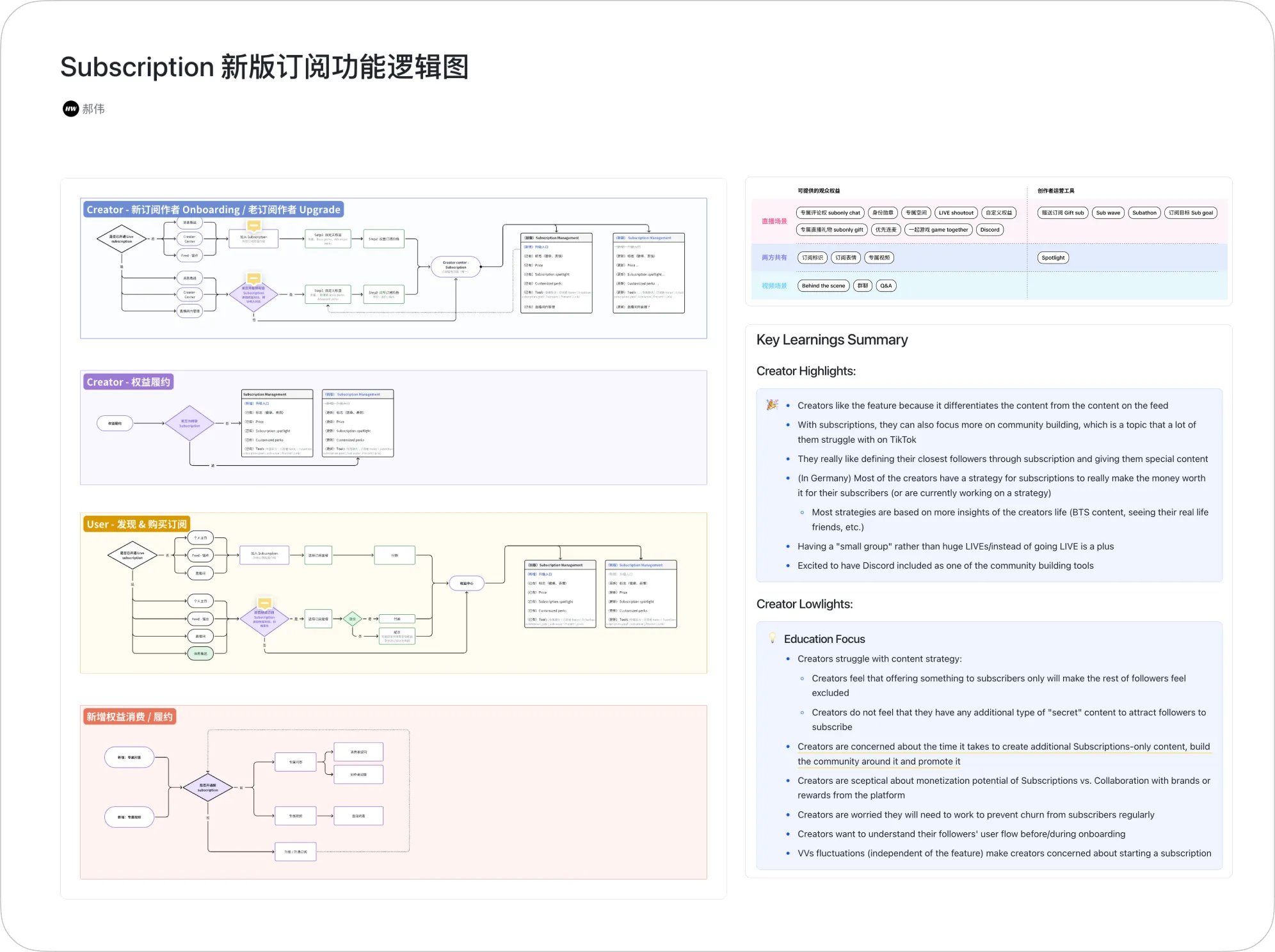Open comment note above purple diamond in Creator Onboarding
This screenshot has width=1275, height=952.
pos(253,279)
